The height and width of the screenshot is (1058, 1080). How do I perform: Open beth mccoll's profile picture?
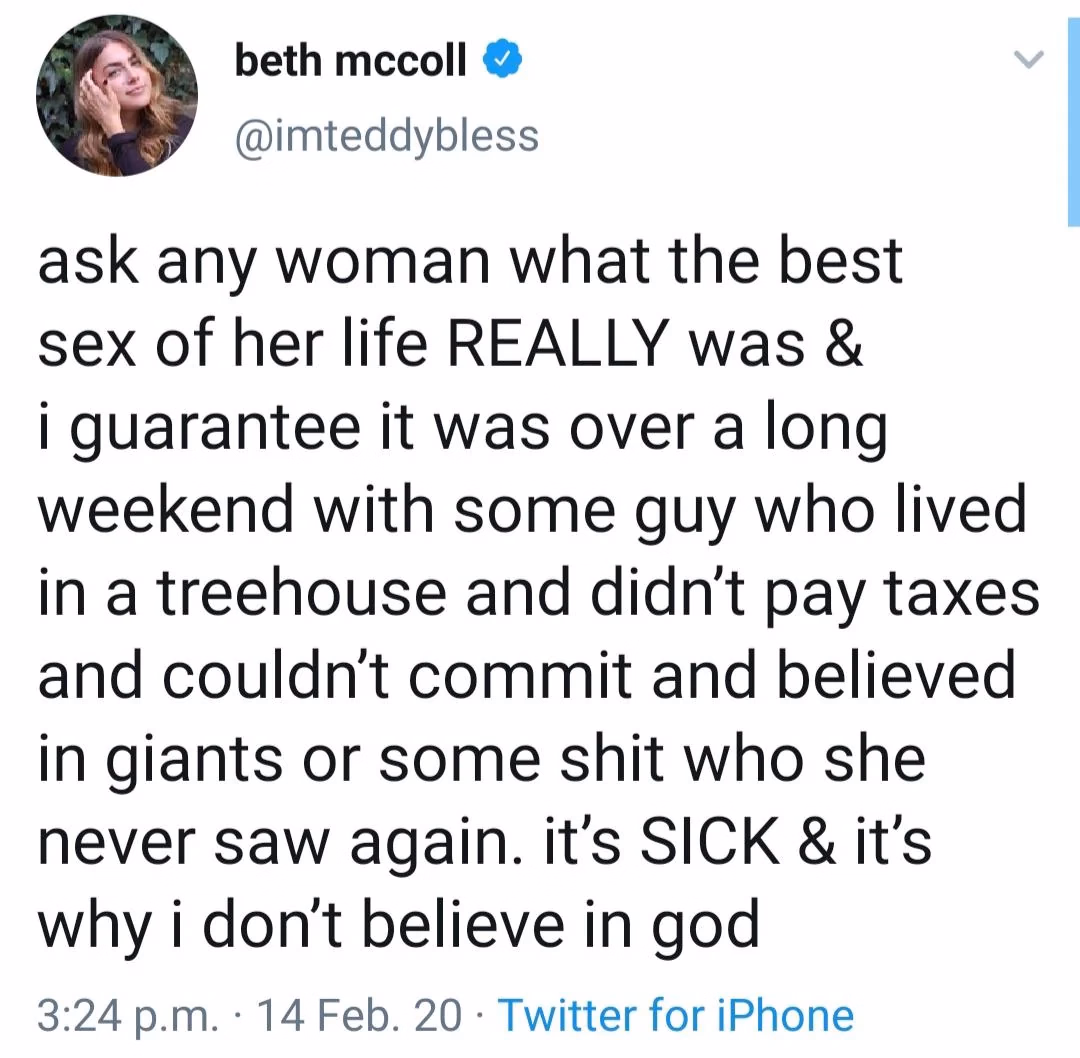(117, 96)
